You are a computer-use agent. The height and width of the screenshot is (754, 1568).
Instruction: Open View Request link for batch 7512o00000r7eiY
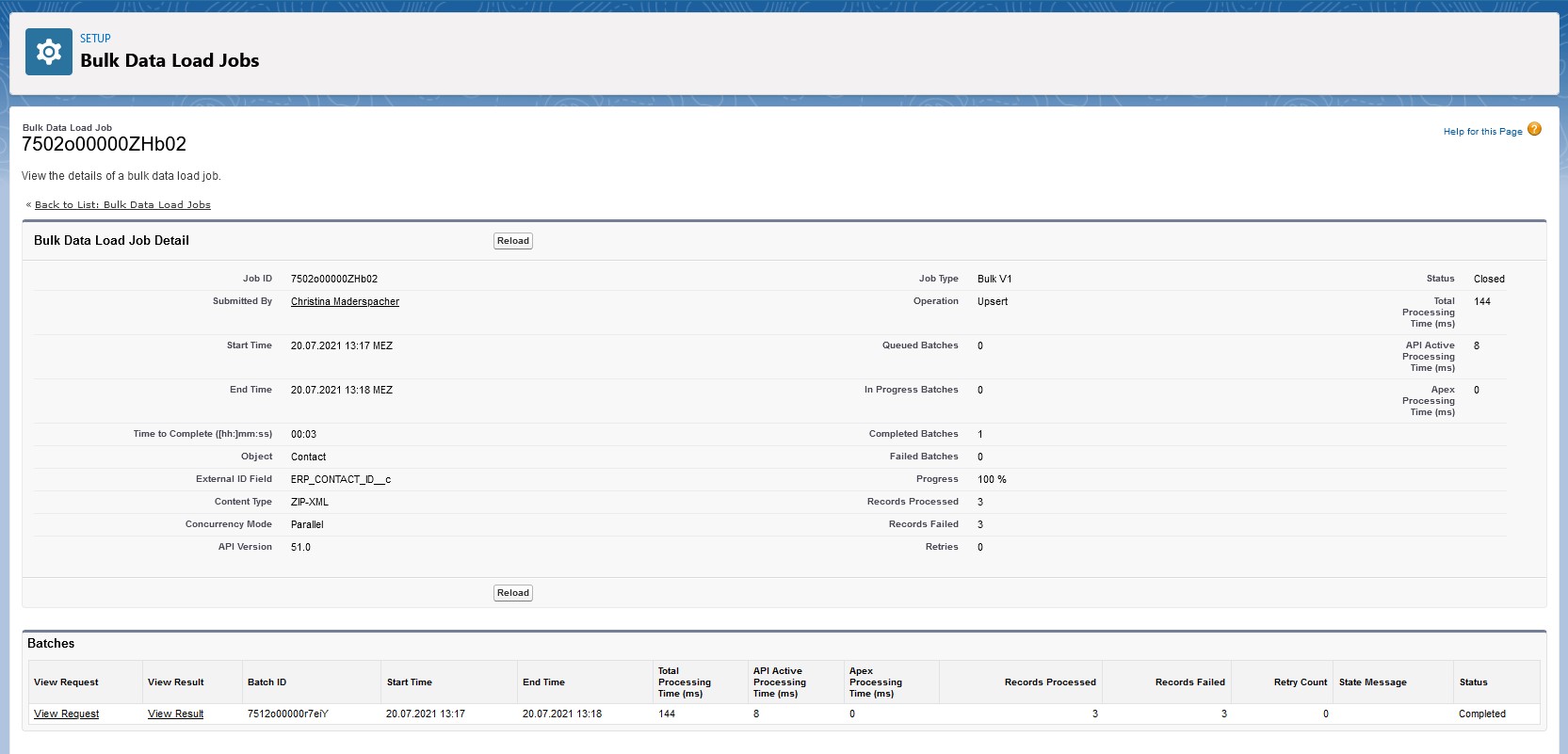(66, 714)
